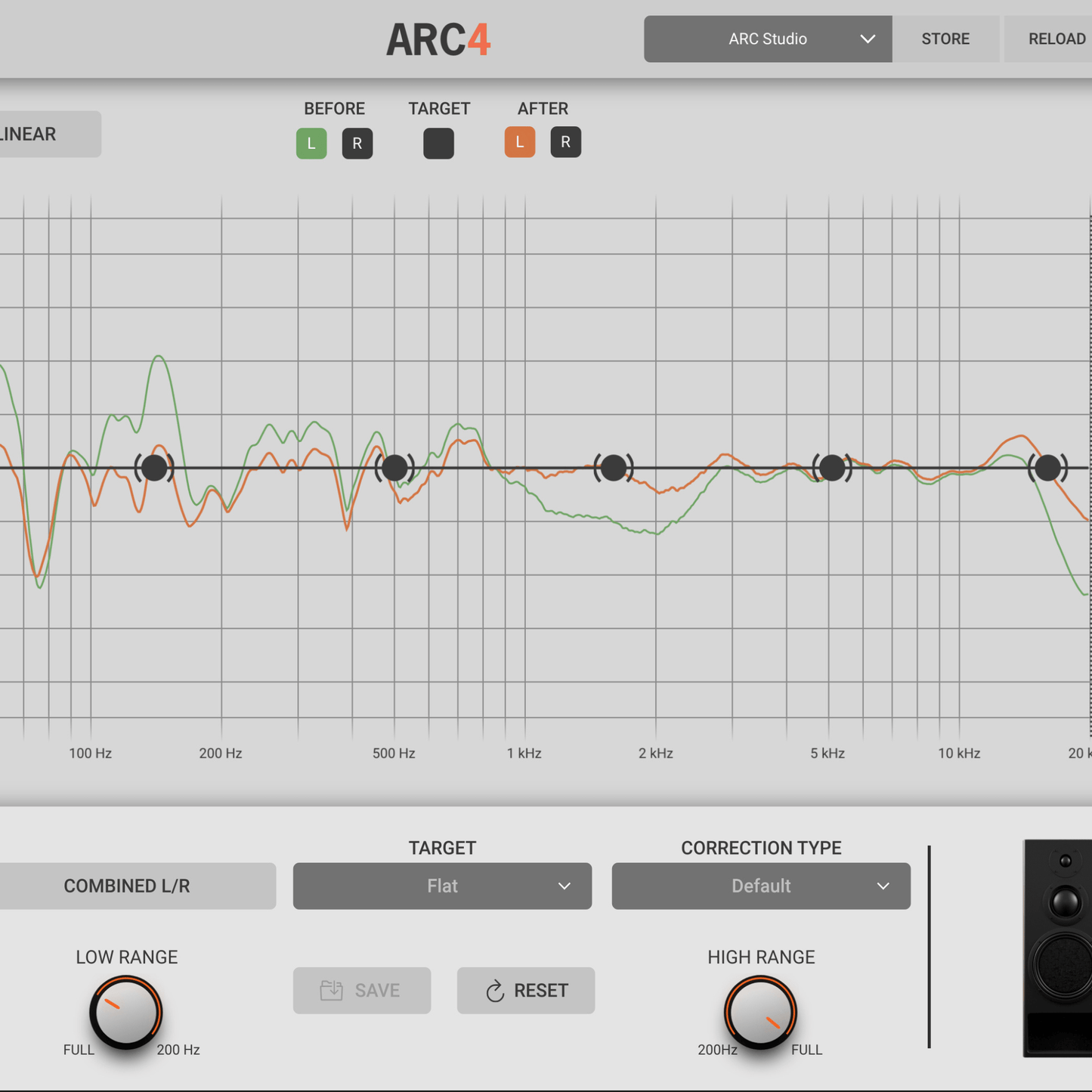Click the 200Hz label under HIGH RANGE
Screen dimensions: 1092x1092
pyautogui.click(x=717, y=1050)
